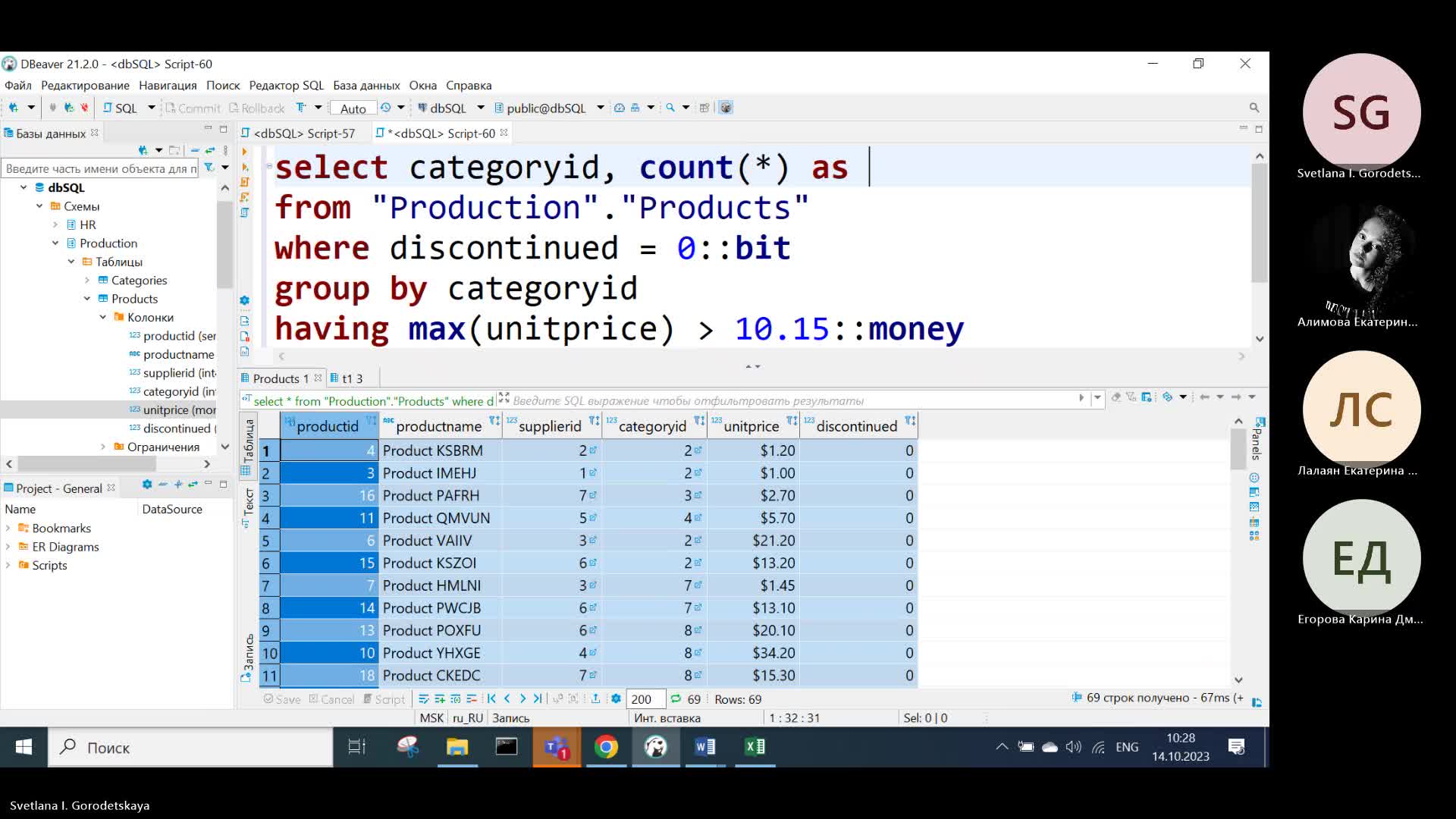
Task: Toggle the Panels side button in results
Action: point(1257,439)
